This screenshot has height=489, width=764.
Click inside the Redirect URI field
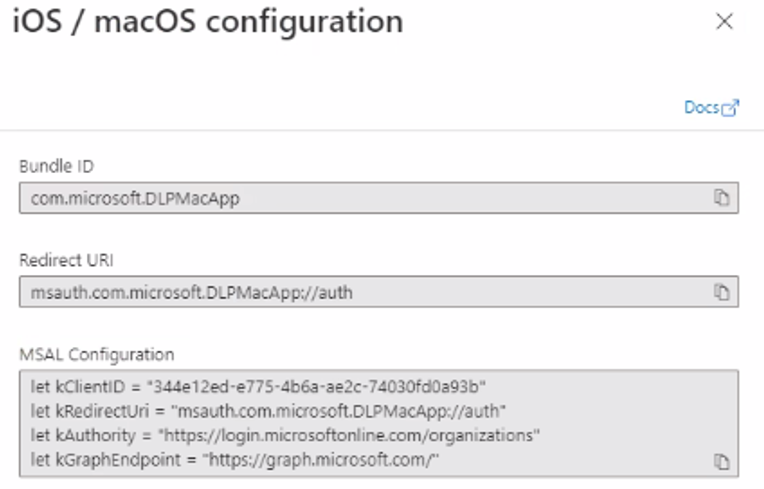(379, 292)
